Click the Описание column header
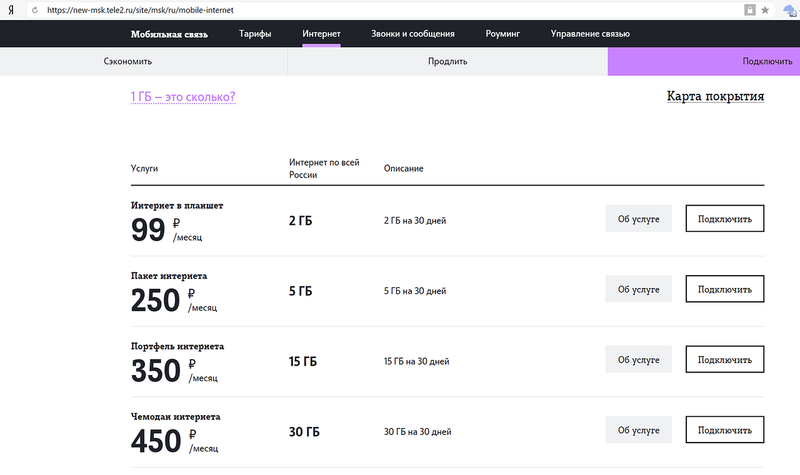Image resolution: width=800 pixels, height=475 pixels. [x=404, y=168]
